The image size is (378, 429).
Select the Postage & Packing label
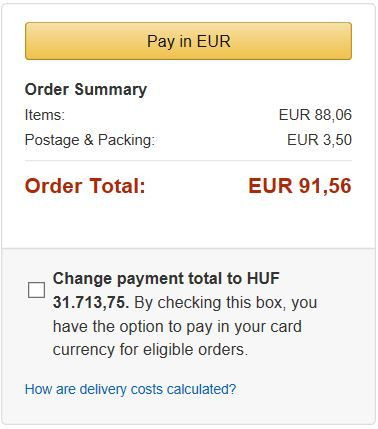(90, 140)
